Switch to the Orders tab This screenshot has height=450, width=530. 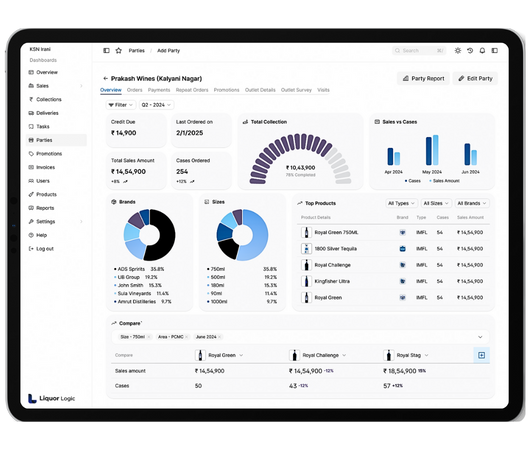coord(135,90)
